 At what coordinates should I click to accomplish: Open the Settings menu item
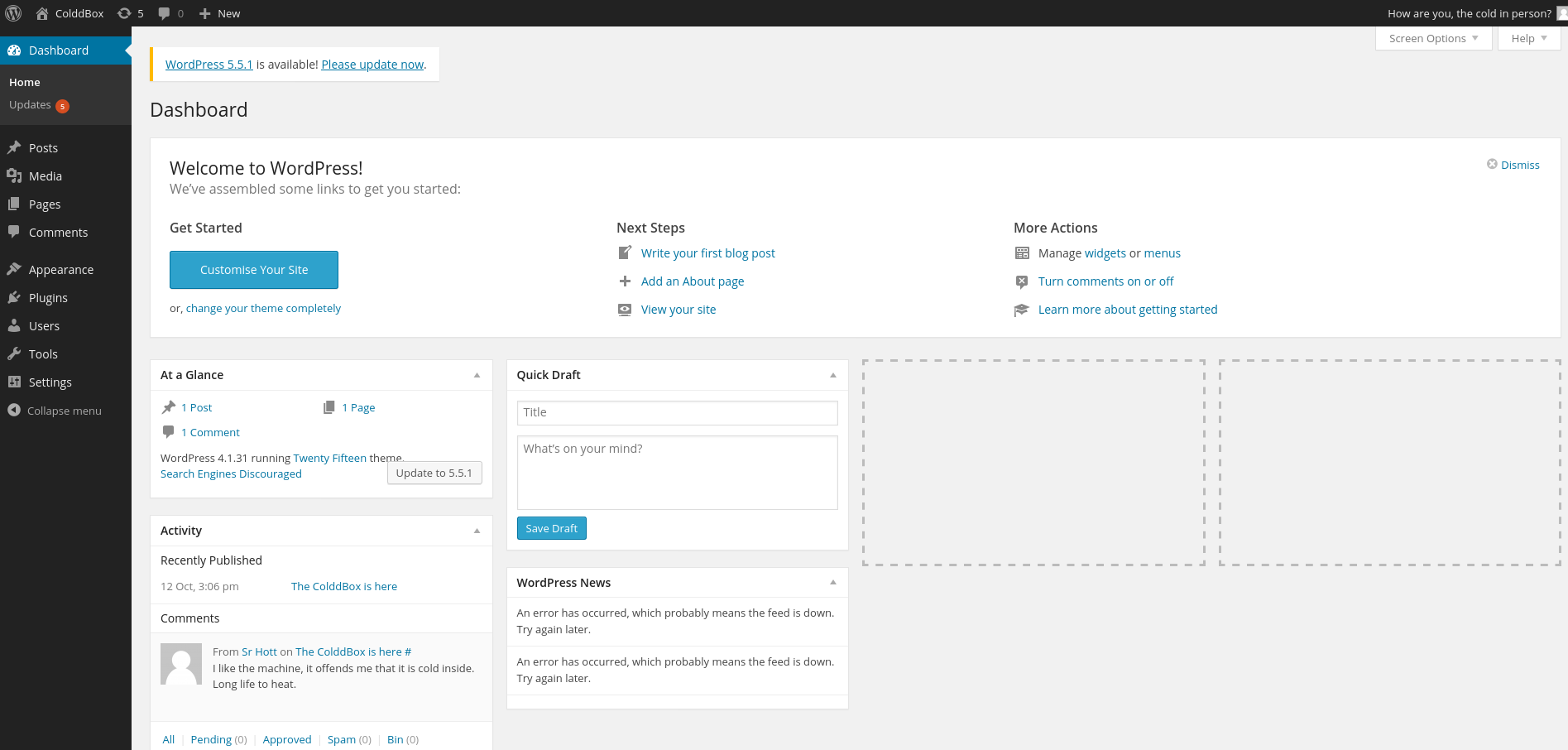pyautogui.click(x=50, y=382)
